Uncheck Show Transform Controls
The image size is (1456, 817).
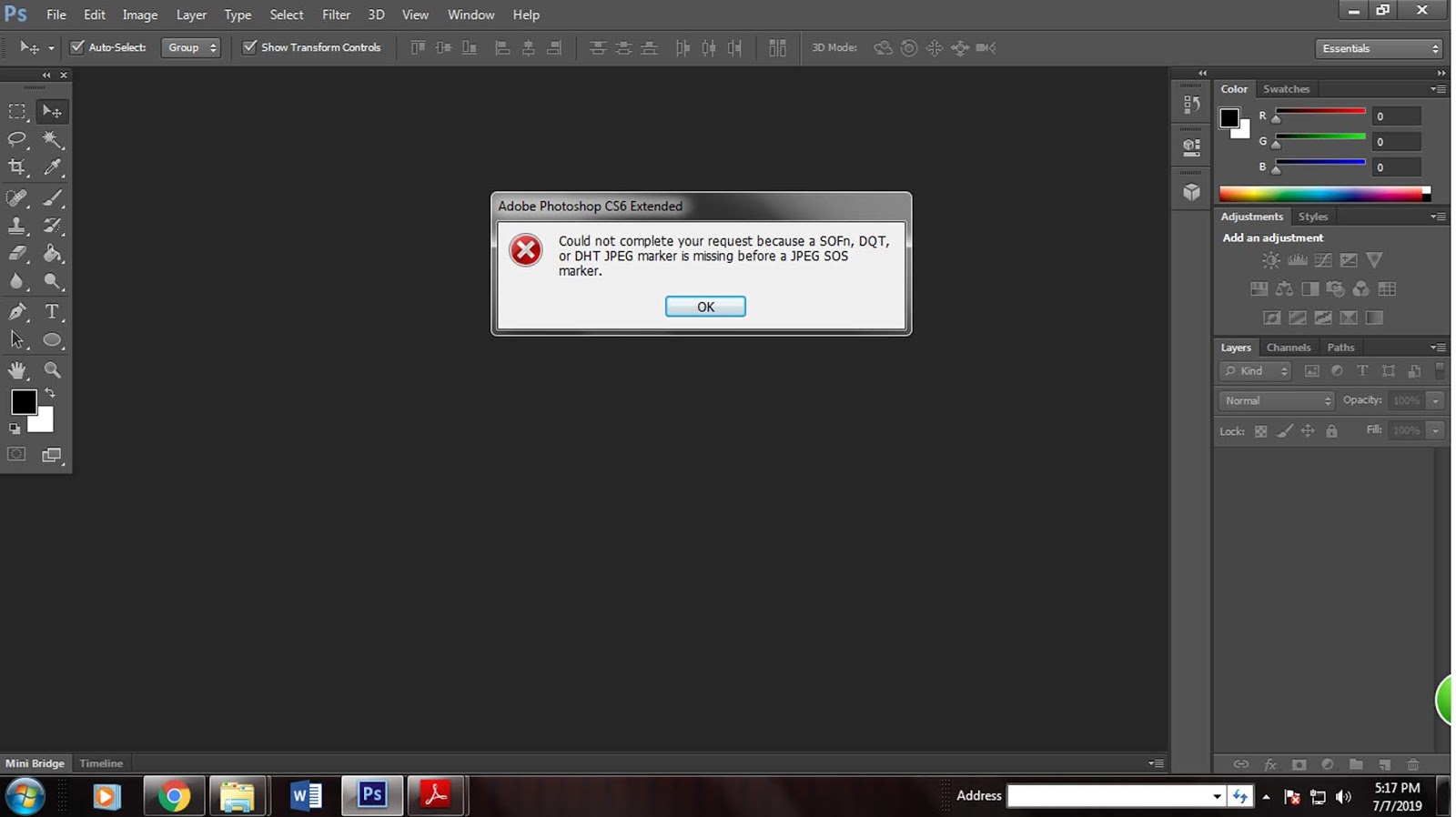[249, 47]
